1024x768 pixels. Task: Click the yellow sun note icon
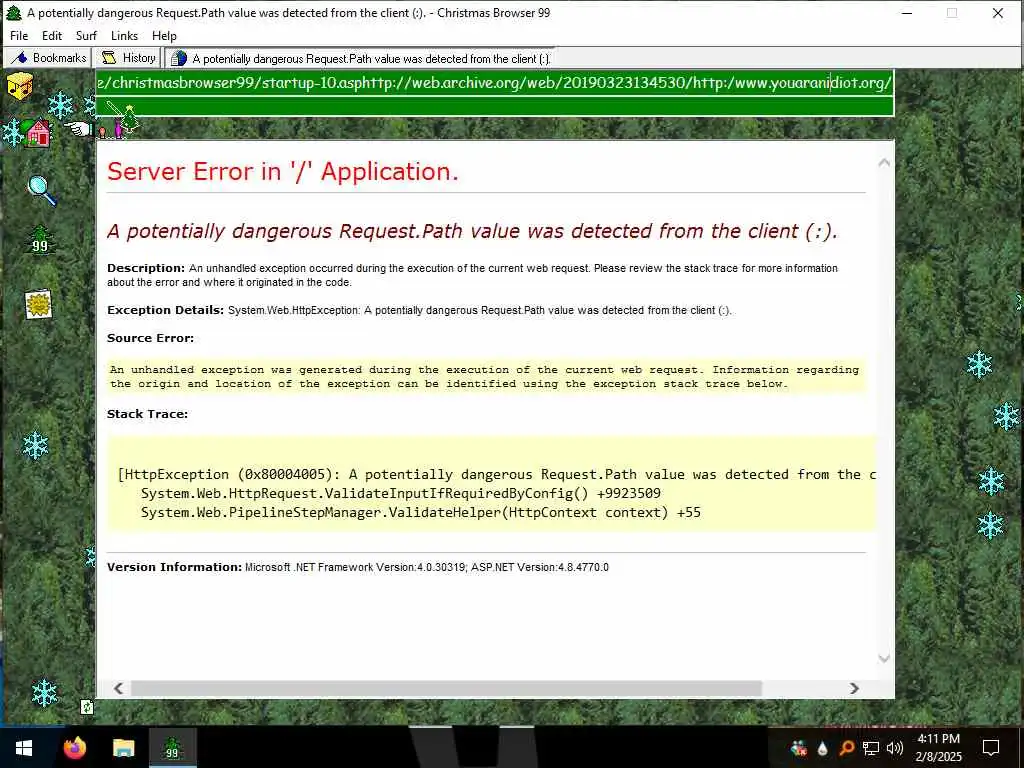tap(39, 304)
